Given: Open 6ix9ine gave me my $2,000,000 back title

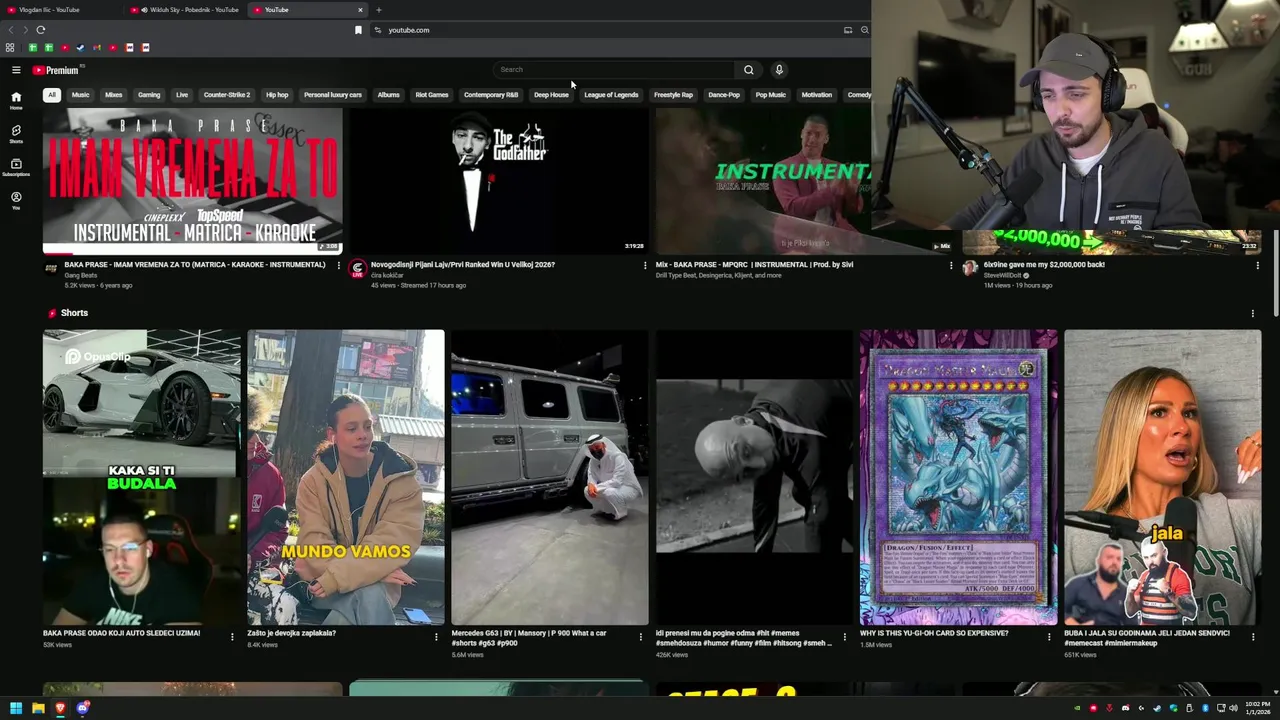Looking at the screenshot, I should [1044, 265].
